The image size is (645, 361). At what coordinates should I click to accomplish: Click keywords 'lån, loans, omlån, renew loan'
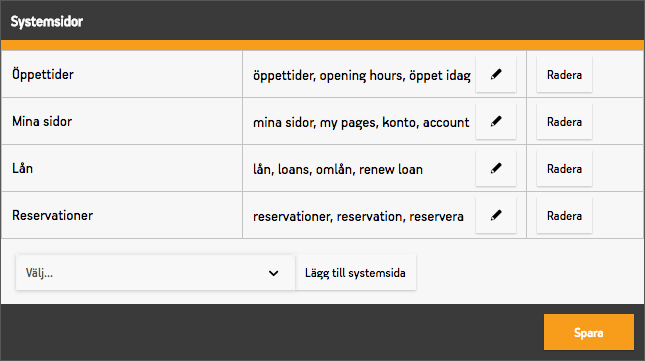[x=338, y=169]
